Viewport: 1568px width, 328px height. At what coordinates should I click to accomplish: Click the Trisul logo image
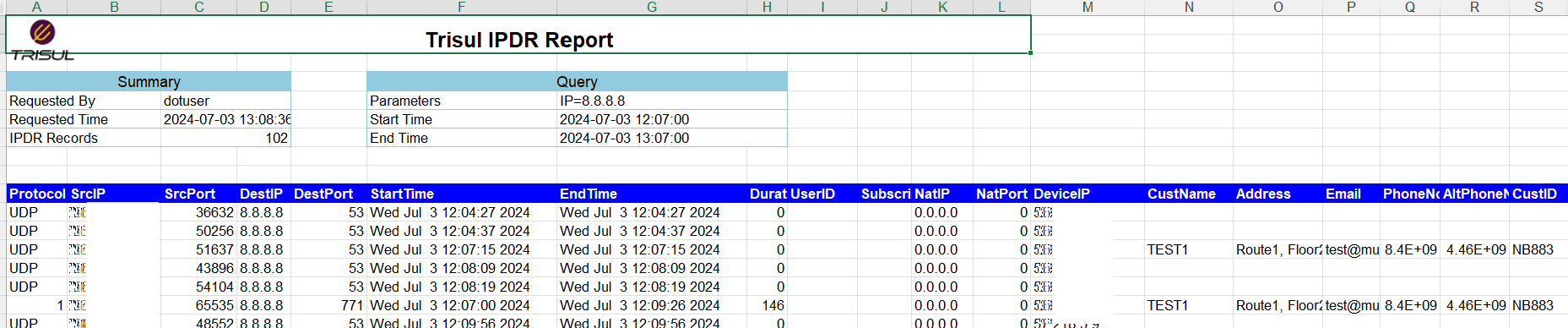tap(42, 41)
